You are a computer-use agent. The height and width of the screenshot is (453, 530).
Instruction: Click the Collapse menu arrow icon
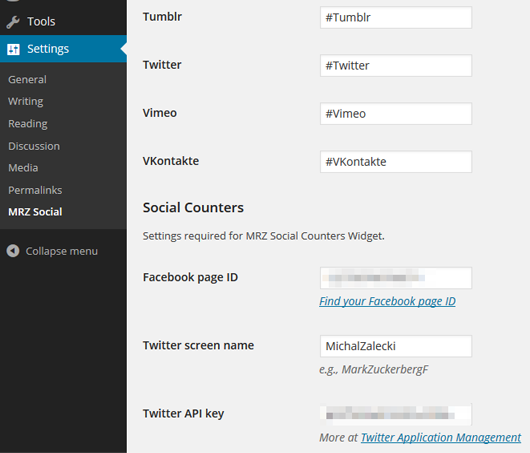pos(13,251)
